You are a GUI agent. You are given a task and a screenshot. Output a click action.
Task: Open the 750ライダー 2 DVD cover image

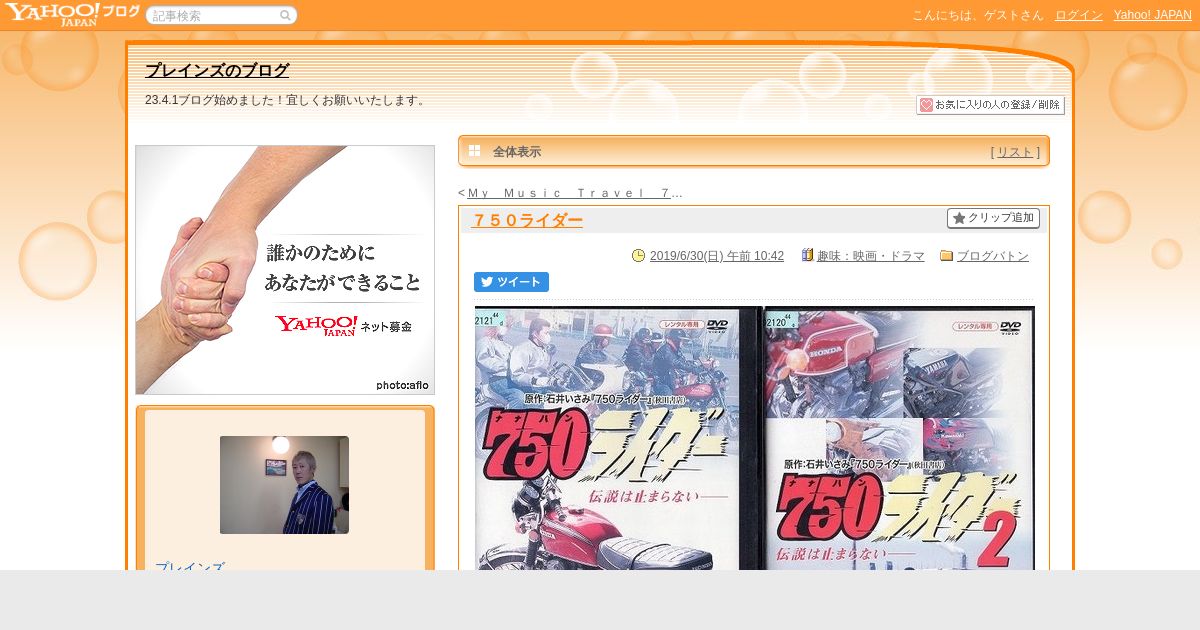(x=900, y=438)
